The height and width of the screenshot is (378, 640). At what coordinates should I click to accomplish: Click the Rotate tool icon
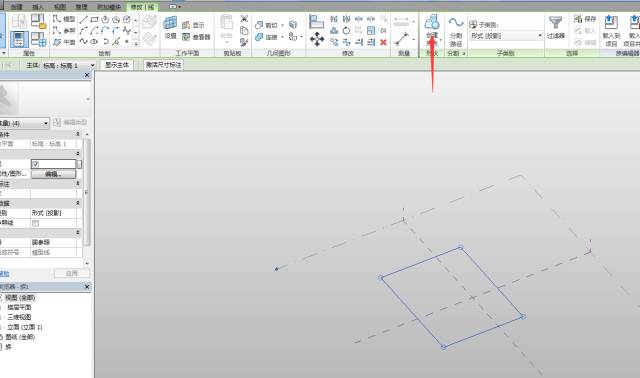346,31
